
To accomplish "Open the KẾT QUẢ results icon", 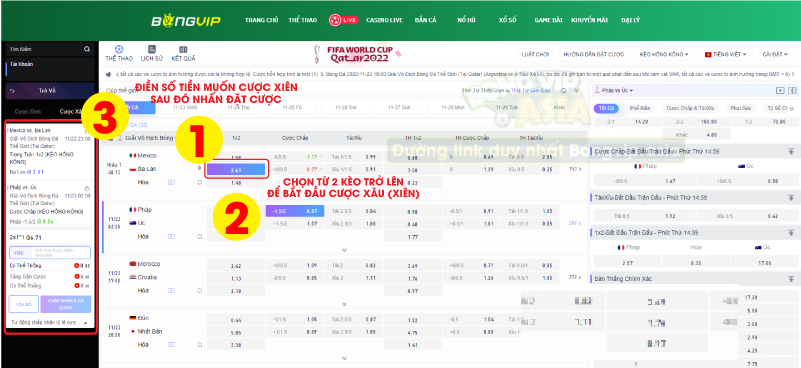I will click(183, 49).
